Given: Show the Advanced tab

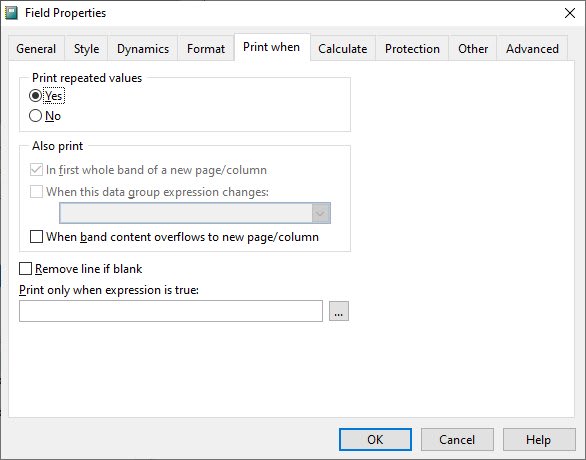Looking at the screenshot, I should click(x=532, y=49).
